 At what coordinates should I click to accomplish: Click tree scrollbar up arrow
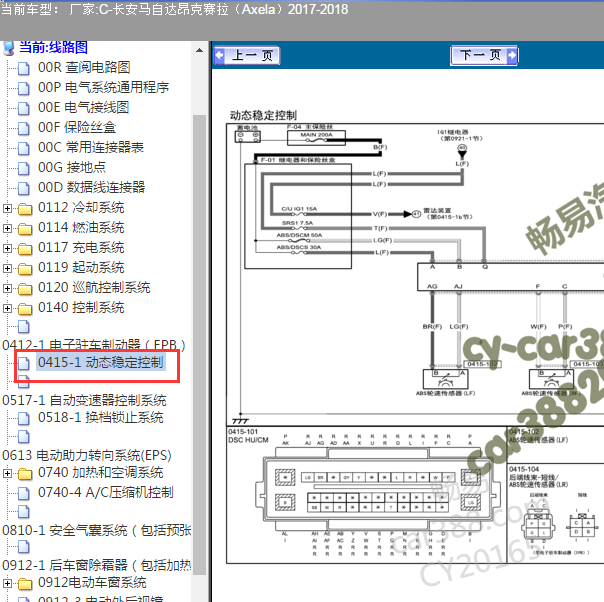point(199,50)
